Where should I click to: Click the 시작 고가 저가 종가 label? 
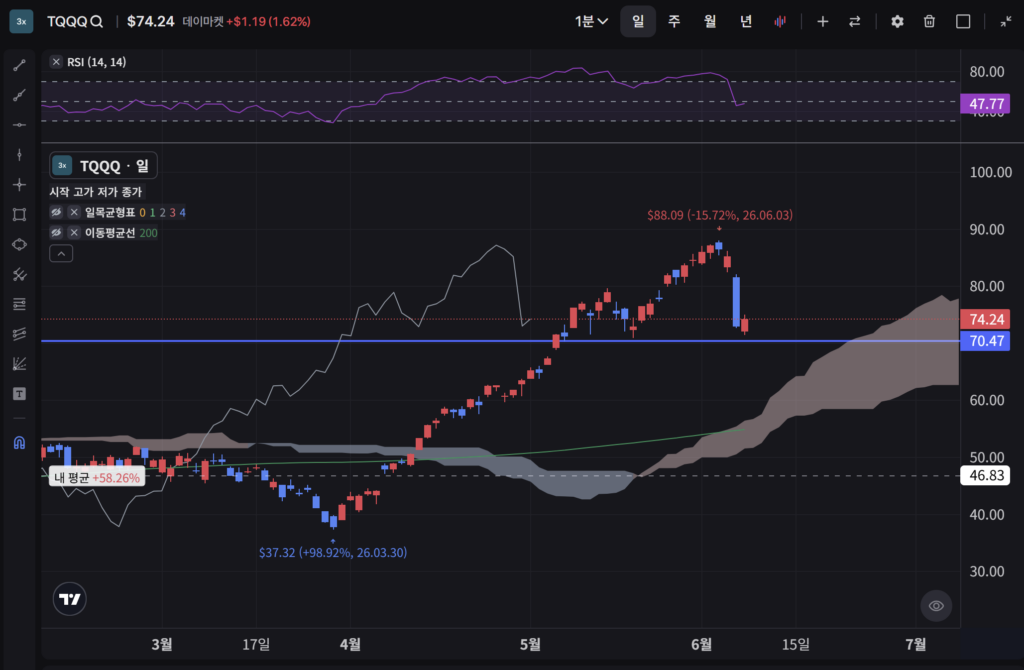point(95,192)
